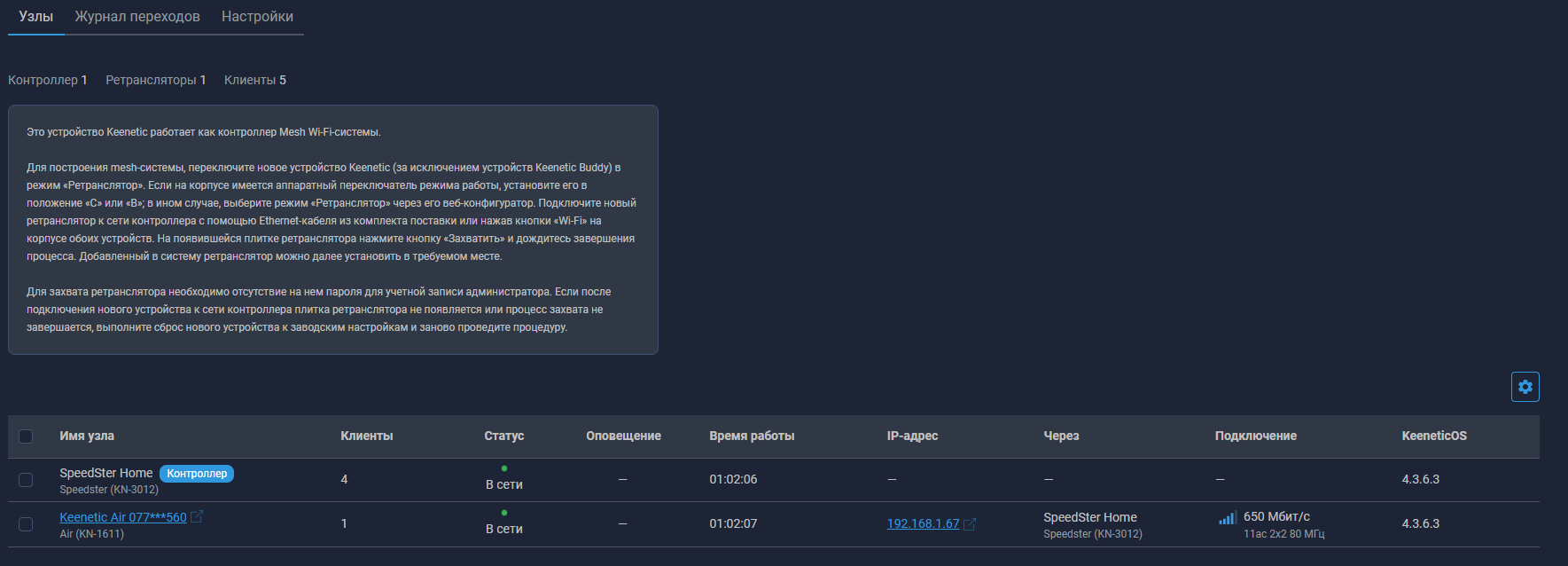Select the Keenetic Air row checkbox

[26, 524]
